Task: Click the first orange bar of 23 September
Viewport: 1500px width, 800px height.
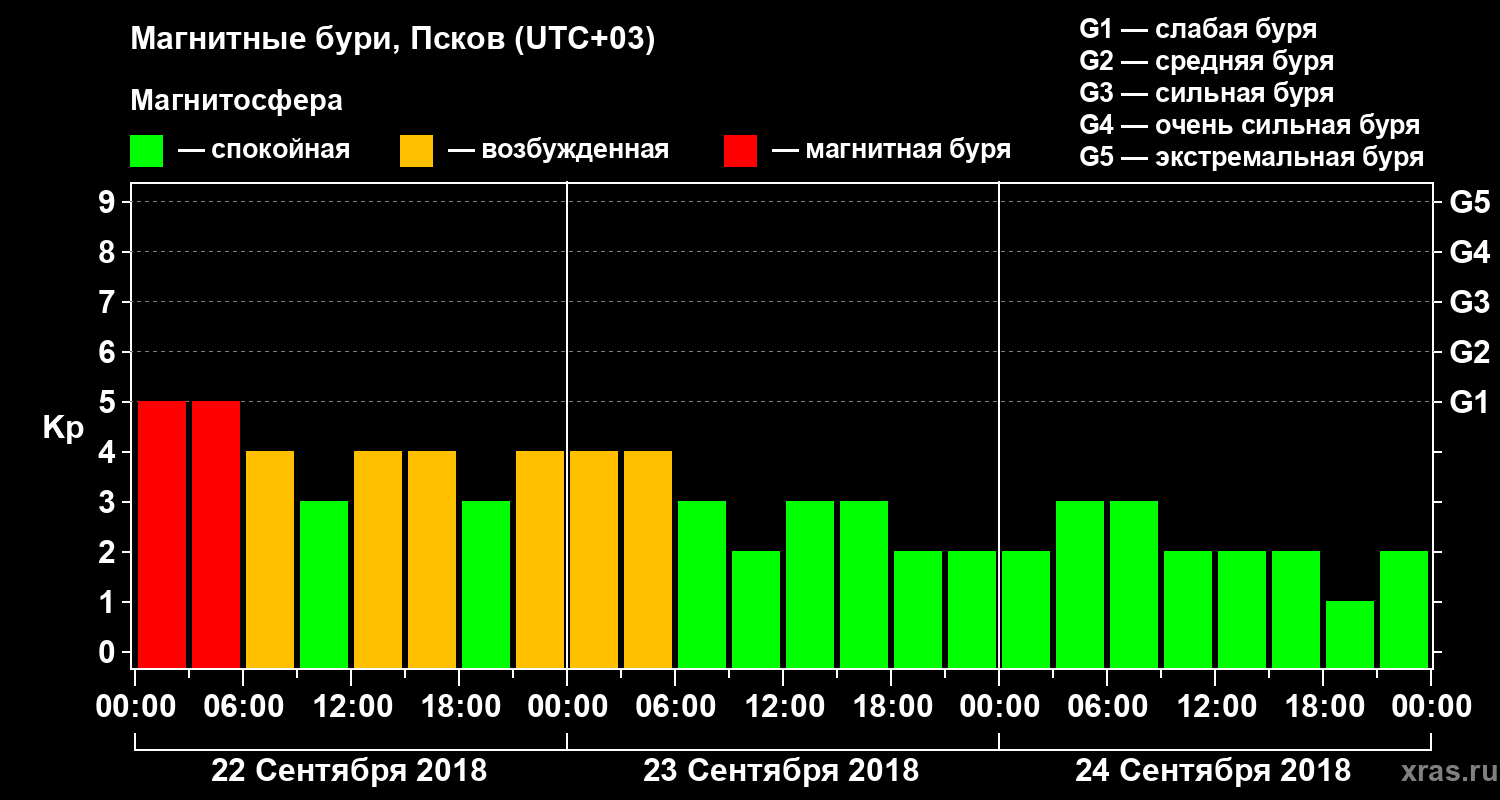Action: pos(594,559)
